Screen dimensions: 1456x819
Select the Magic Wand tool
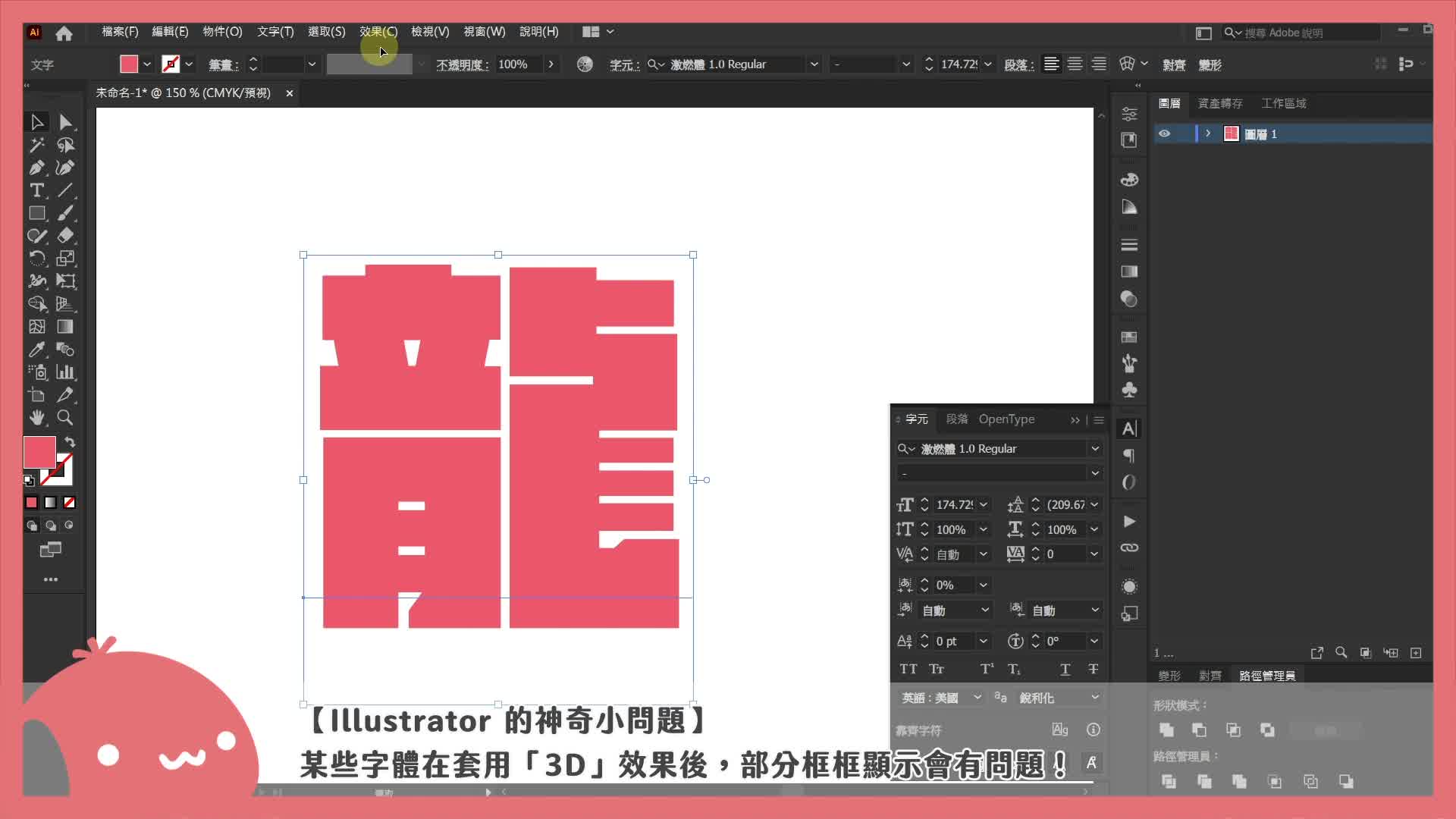coord(36,145)
